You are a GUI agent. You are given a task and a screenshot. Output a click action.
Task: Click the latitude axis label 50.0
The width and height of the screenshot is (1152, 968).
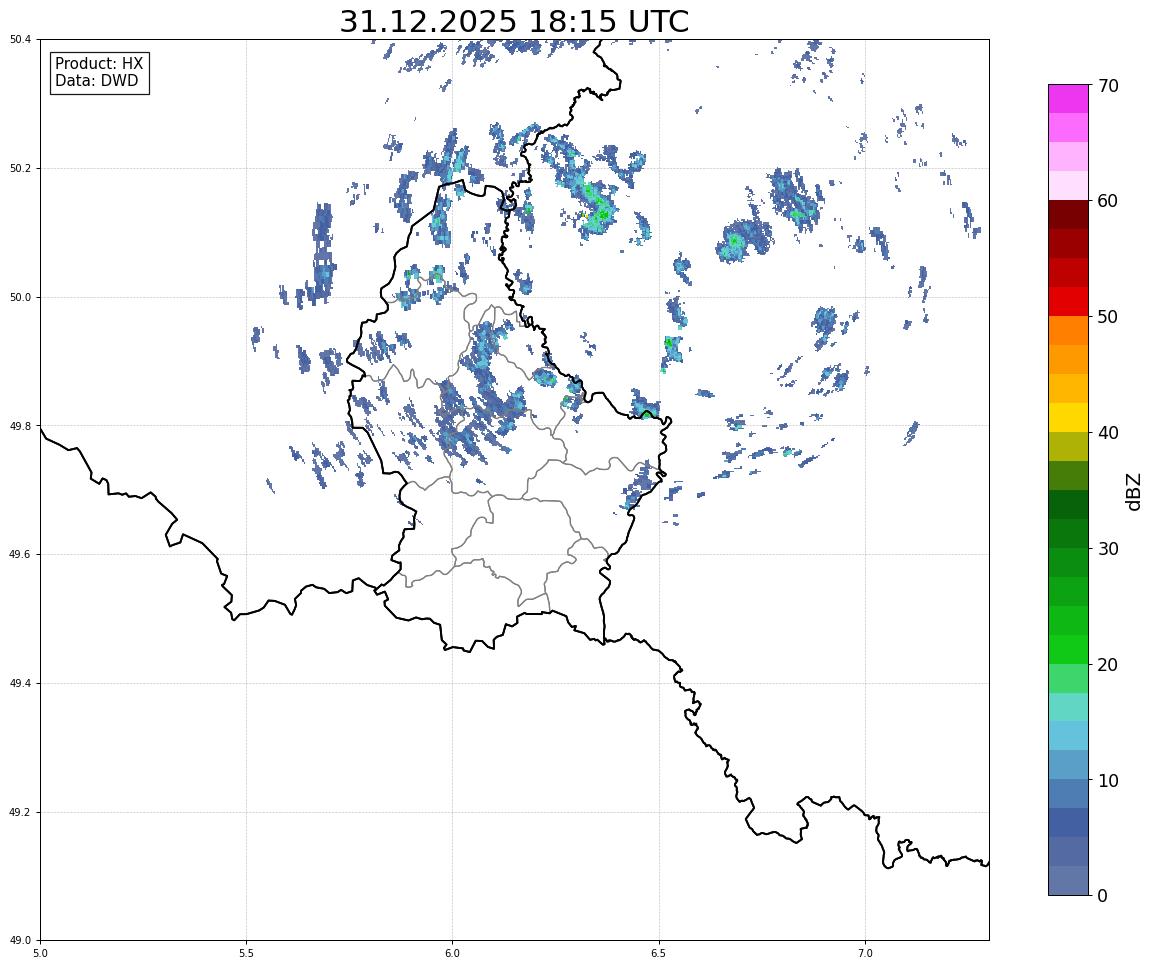click(x=20, y=297)
